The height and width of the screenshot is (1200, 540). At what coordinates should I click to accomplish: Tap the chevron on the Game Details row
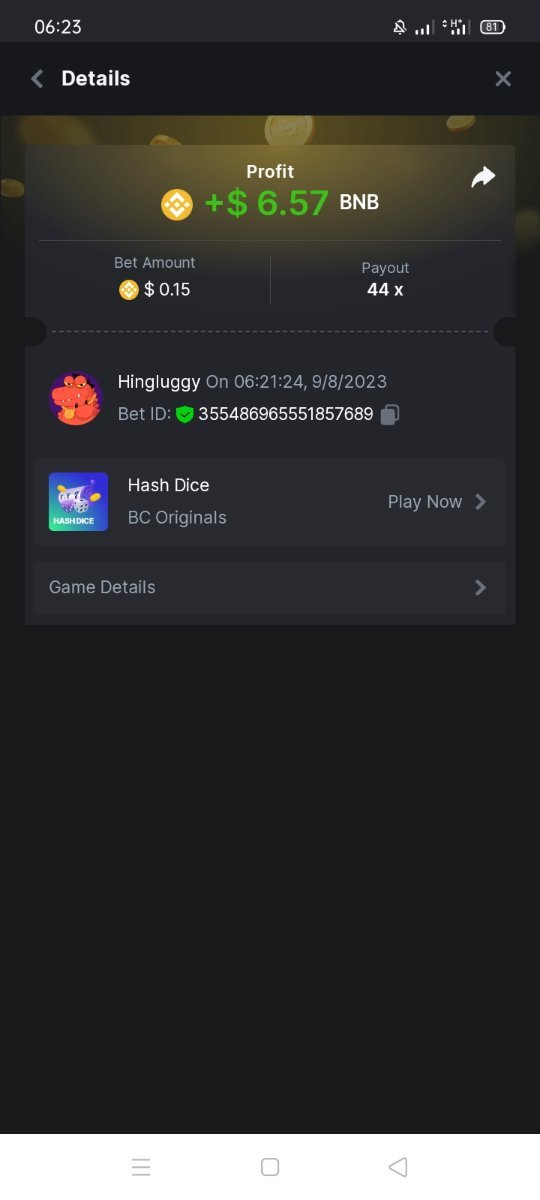[x=481, y=587]
